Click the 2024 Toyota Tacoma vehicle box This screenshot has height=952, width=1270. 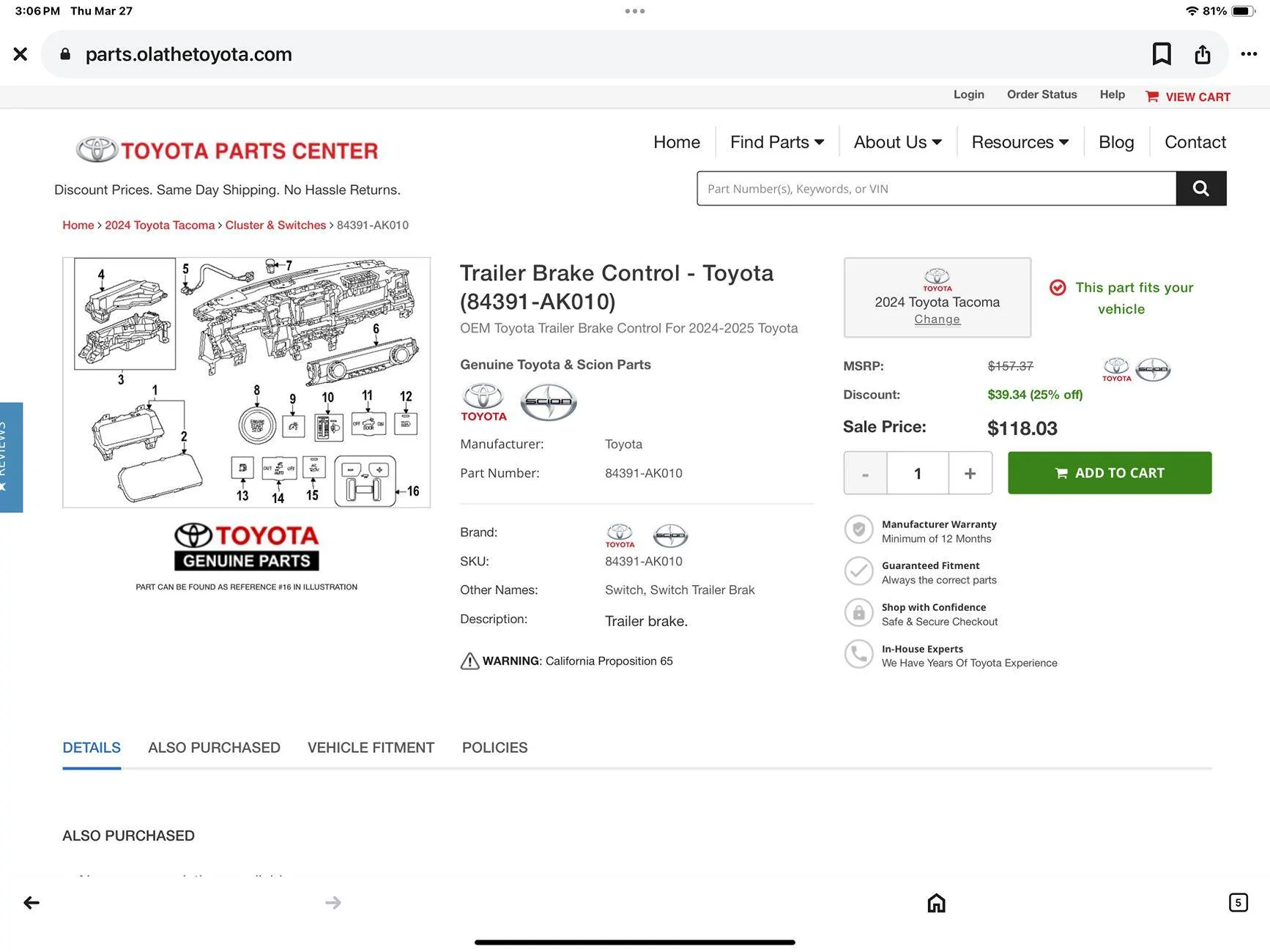[x=937, y=297]
